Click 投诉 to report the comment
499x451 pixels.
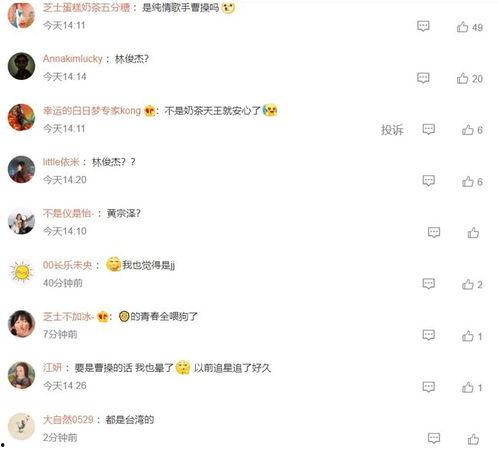coord(392,130)
